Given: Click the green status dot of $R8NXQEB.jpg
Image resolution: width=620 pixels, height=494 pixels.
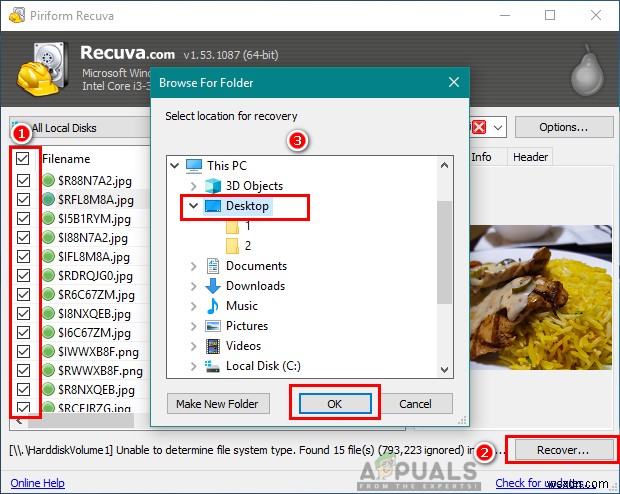Looking at the screenshot, I should click(48, 389).
